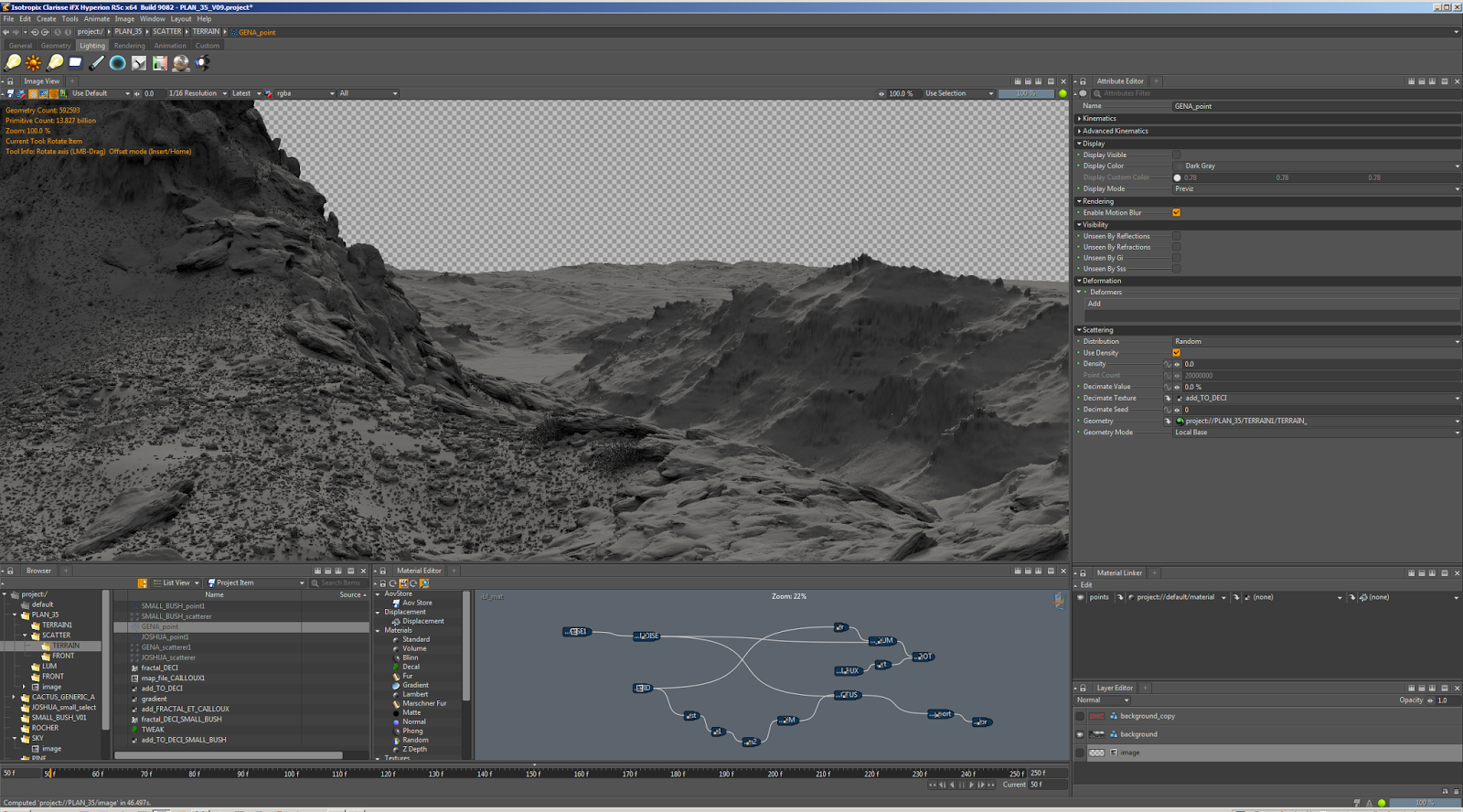Viewport: 1463px width, 812px height.
Task: Click the chrome ball environment light icon
Action: tap(181, 63)
